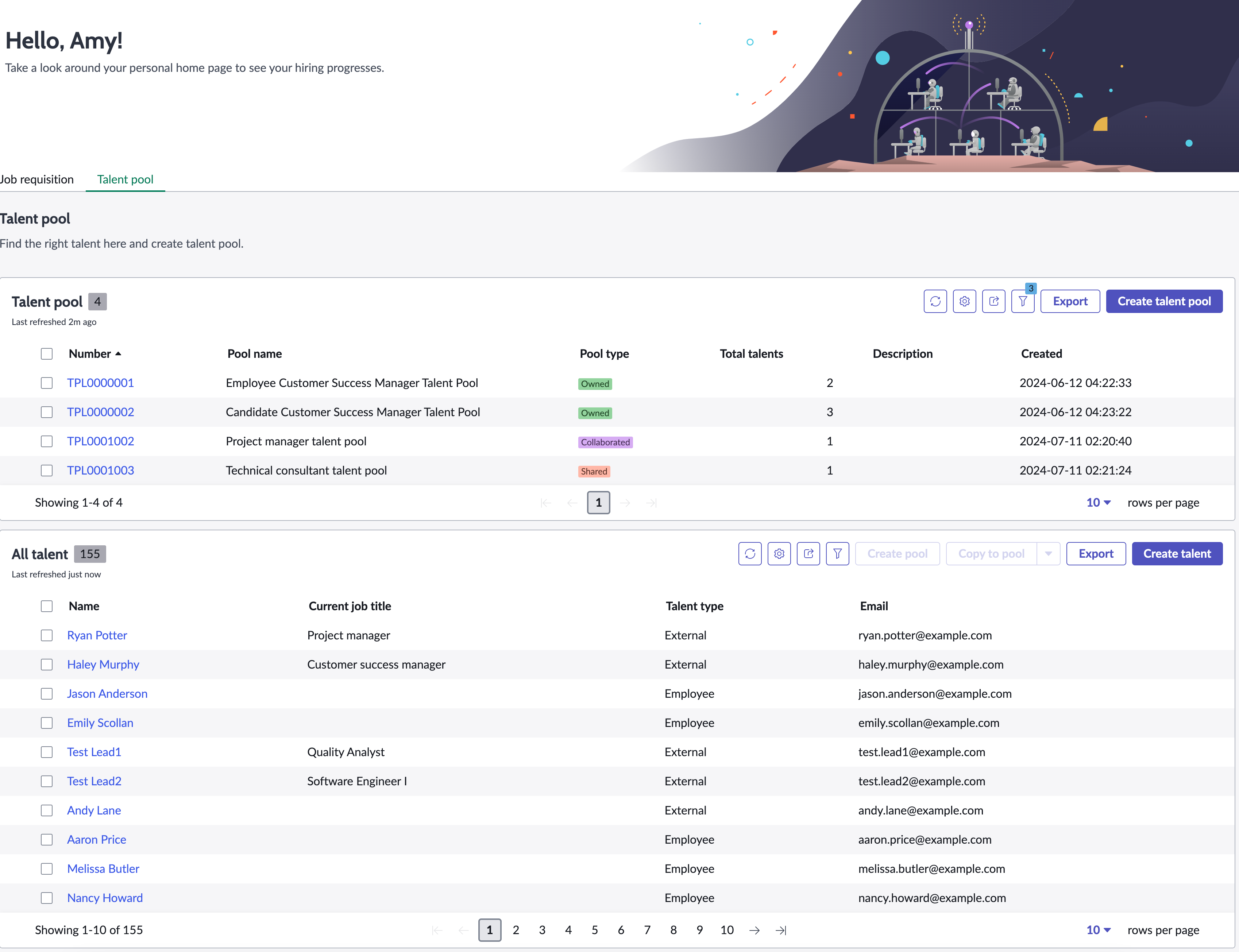Click the Pool name column header
This screenshot has height=952, width=1239.
(255, 353)
